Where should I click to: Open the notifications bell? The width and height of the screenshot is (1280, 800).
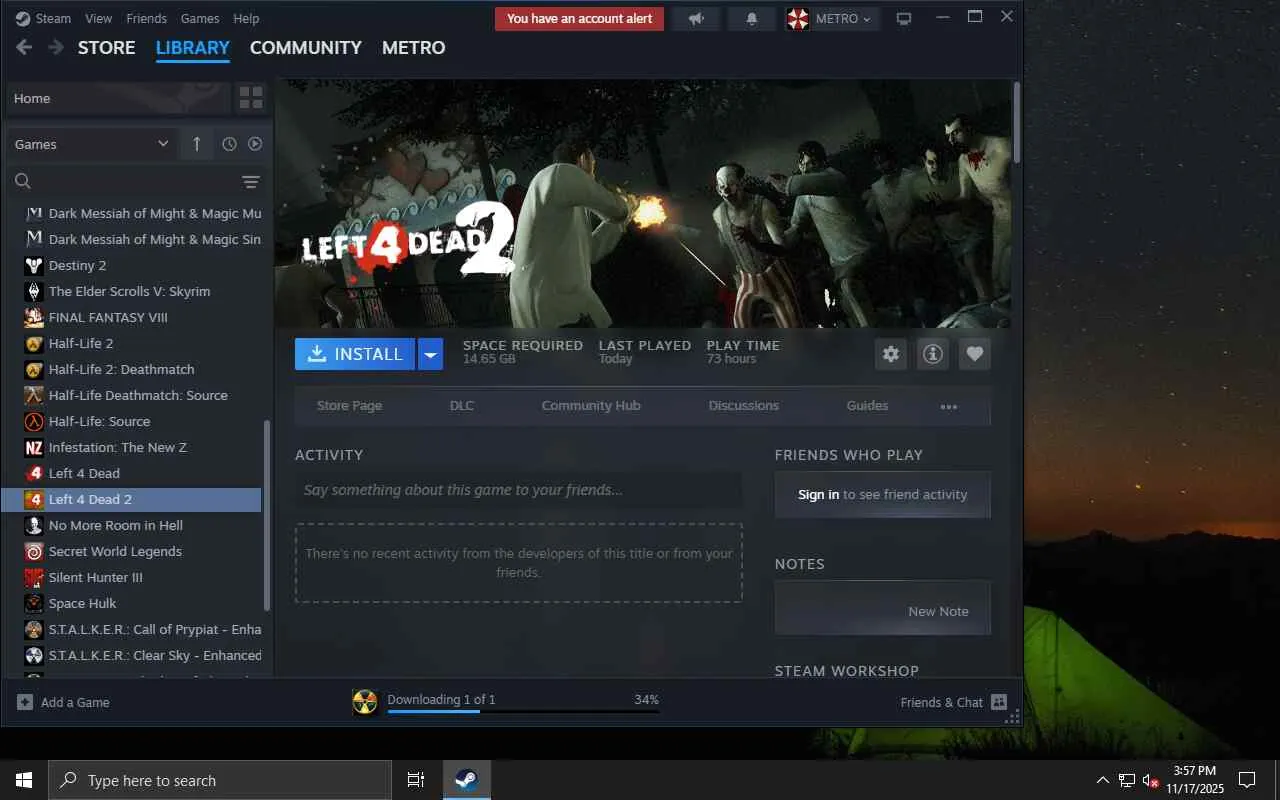[x=752, y=19]
